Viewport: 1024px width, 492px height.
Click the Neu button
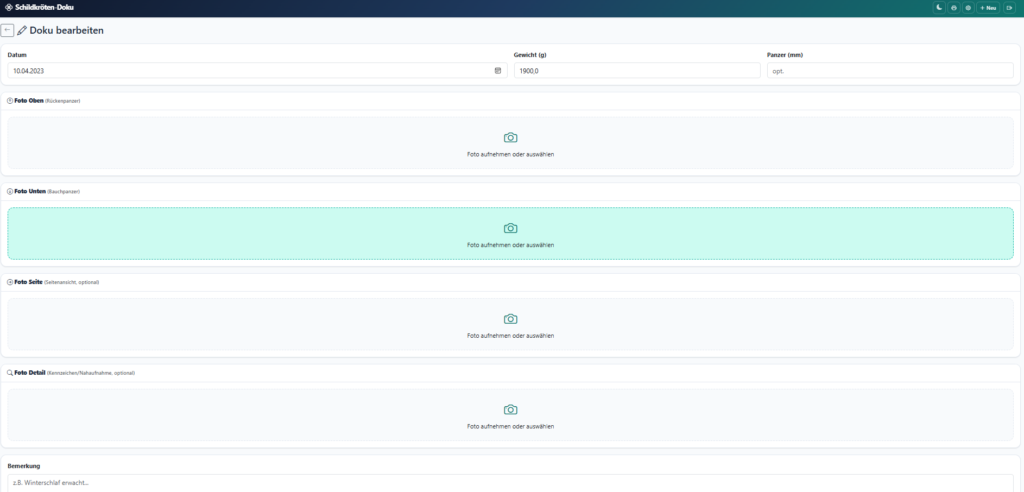[987, 7]
